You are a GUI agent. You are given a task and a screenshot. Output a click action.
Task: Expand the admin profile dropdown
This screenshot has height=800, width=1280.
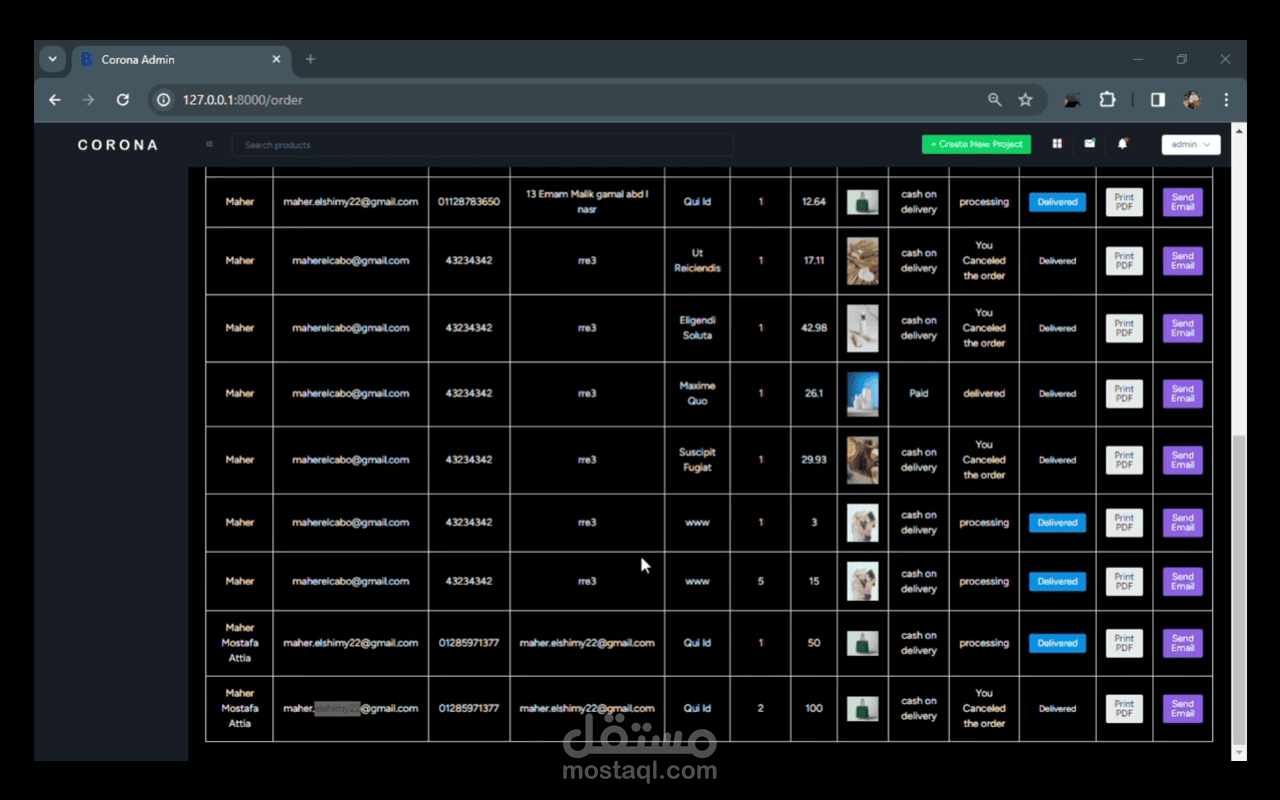[x=1191, y=145]
